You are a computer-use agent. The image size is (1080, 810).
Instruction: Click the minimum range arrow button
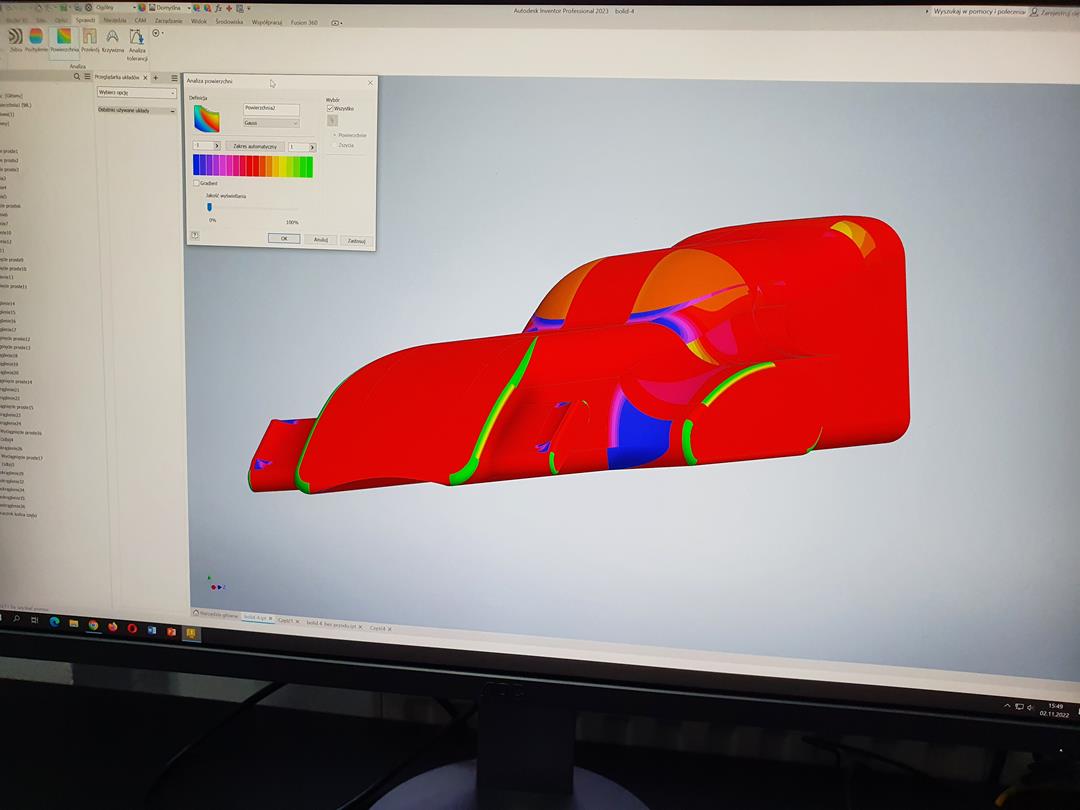(x=217, y=146)
